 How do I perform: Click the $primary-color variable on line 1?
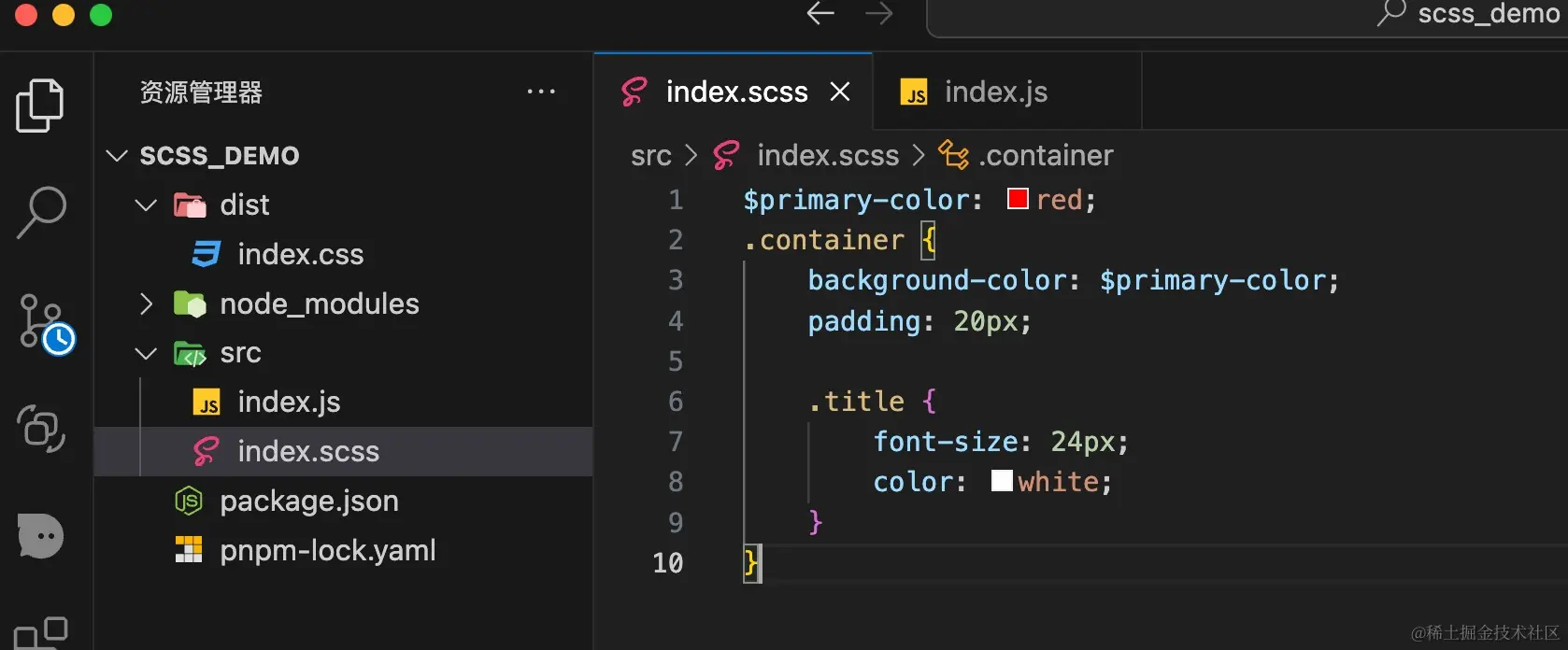coord(856,200)
